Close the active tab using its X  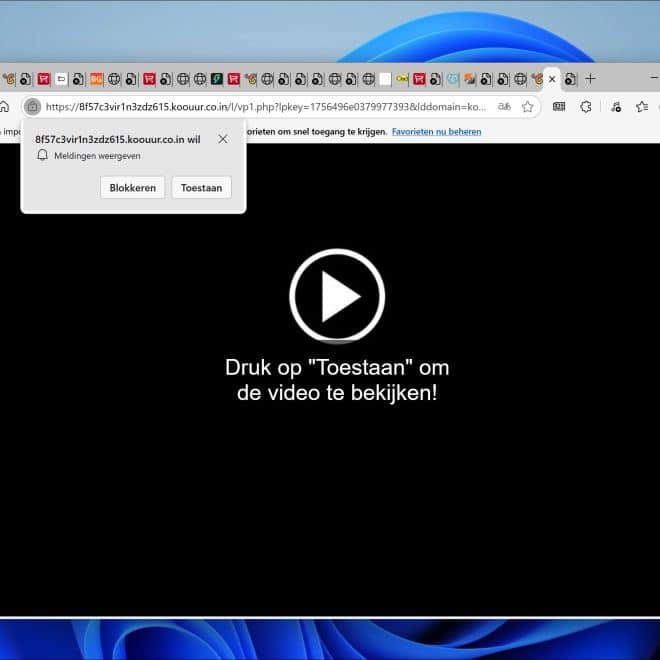(x=552, y=79)
